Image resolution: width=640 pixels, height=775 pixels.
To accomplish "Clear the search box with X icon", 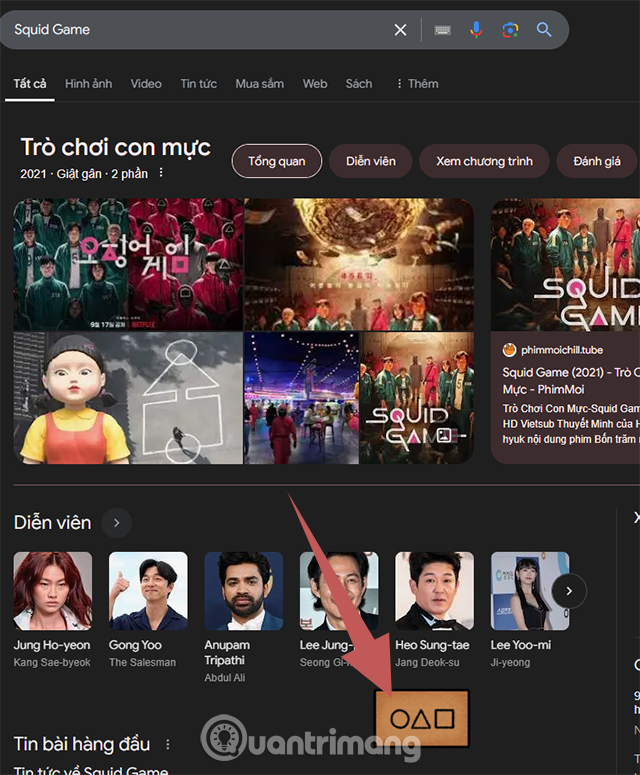I will (400, 30).
